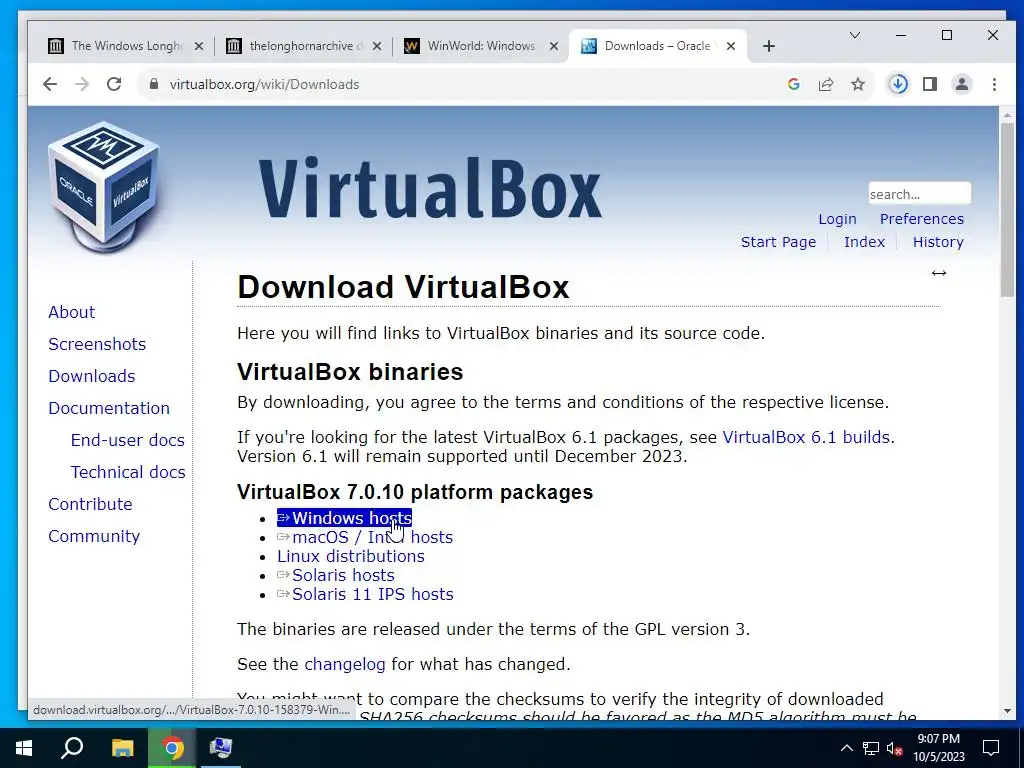Share this page via share icon
The width and height of the screenshot is (1024, 768).
tap(825, 84)
